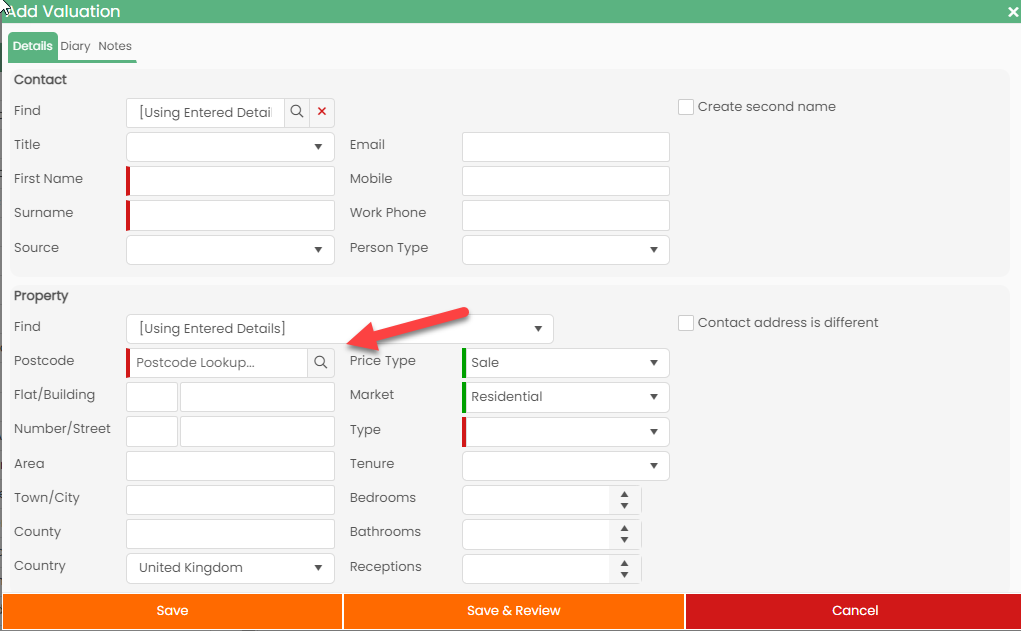Close the Add Valuation dialog
The image size is (1021, 631).
click(1012, 12)
